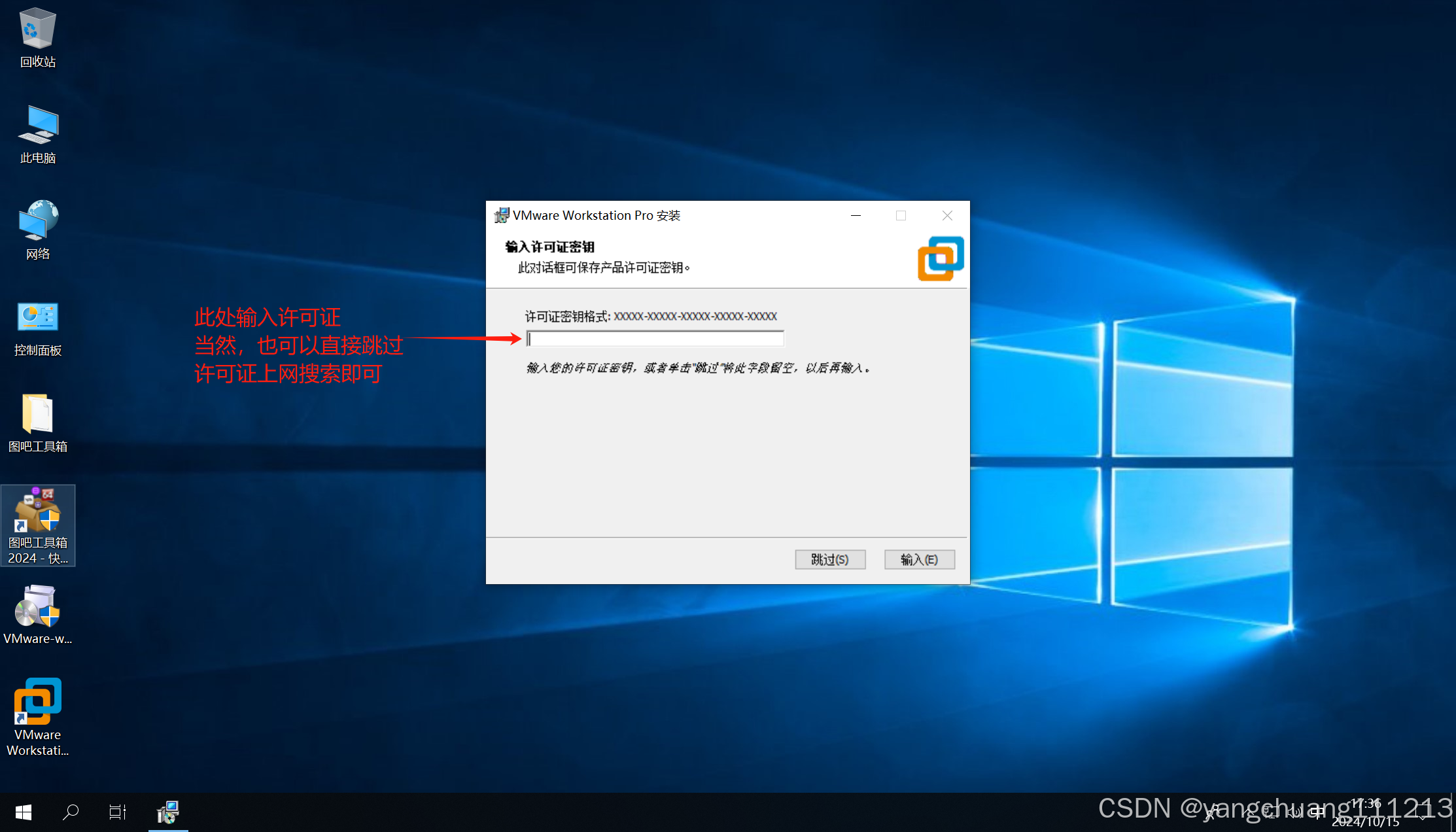Select the 图吧工具箱 folder icon
This screenshot has width=1456, height=832.
(37, 423)
